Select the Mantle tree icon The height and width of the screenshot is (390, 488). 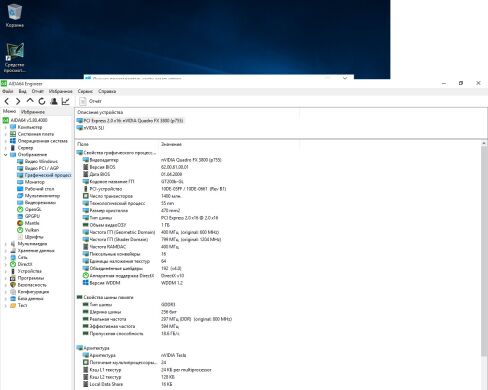click(20, 223)
